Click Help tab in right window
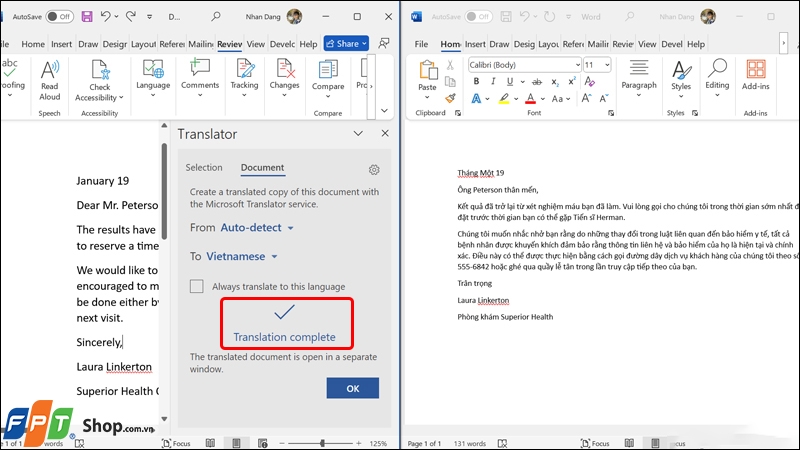This screenshot has height=450, width=800. 696,44
